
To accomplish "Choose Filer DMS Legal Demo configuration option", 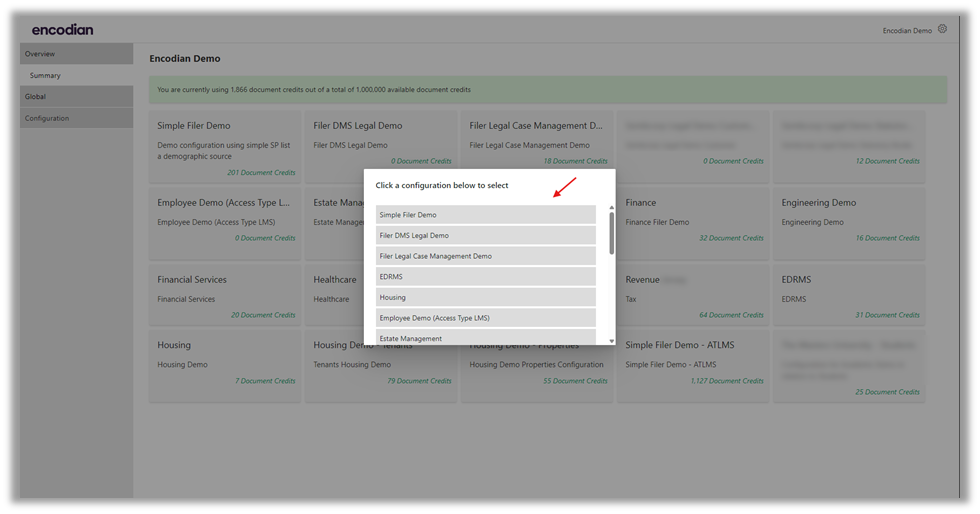I will click(486, 236).
